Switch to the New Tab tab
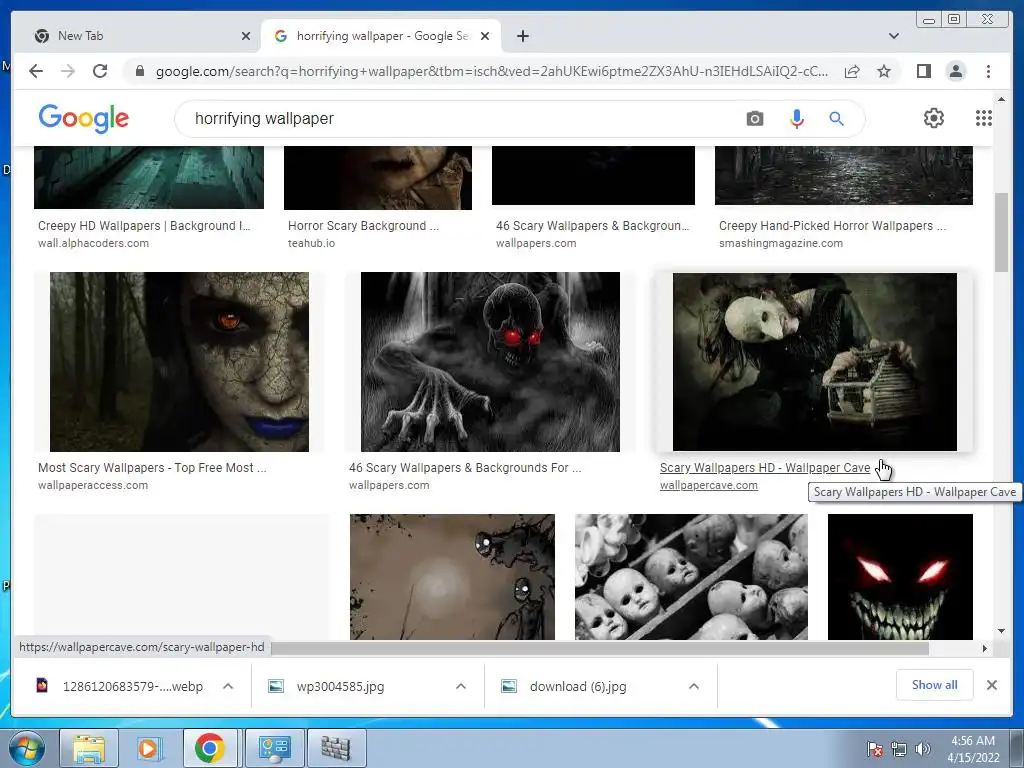 (137, 36)
